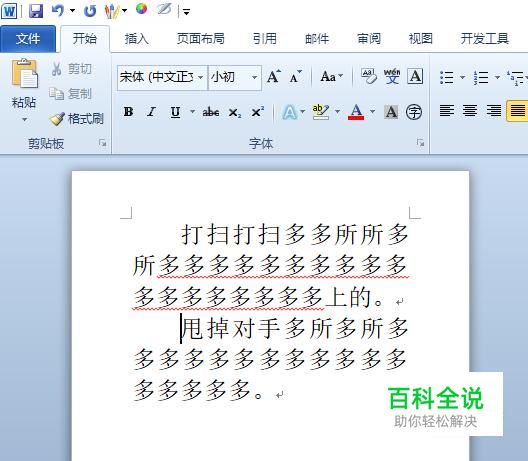Toggle justify alignment

(x=517, y=110)
